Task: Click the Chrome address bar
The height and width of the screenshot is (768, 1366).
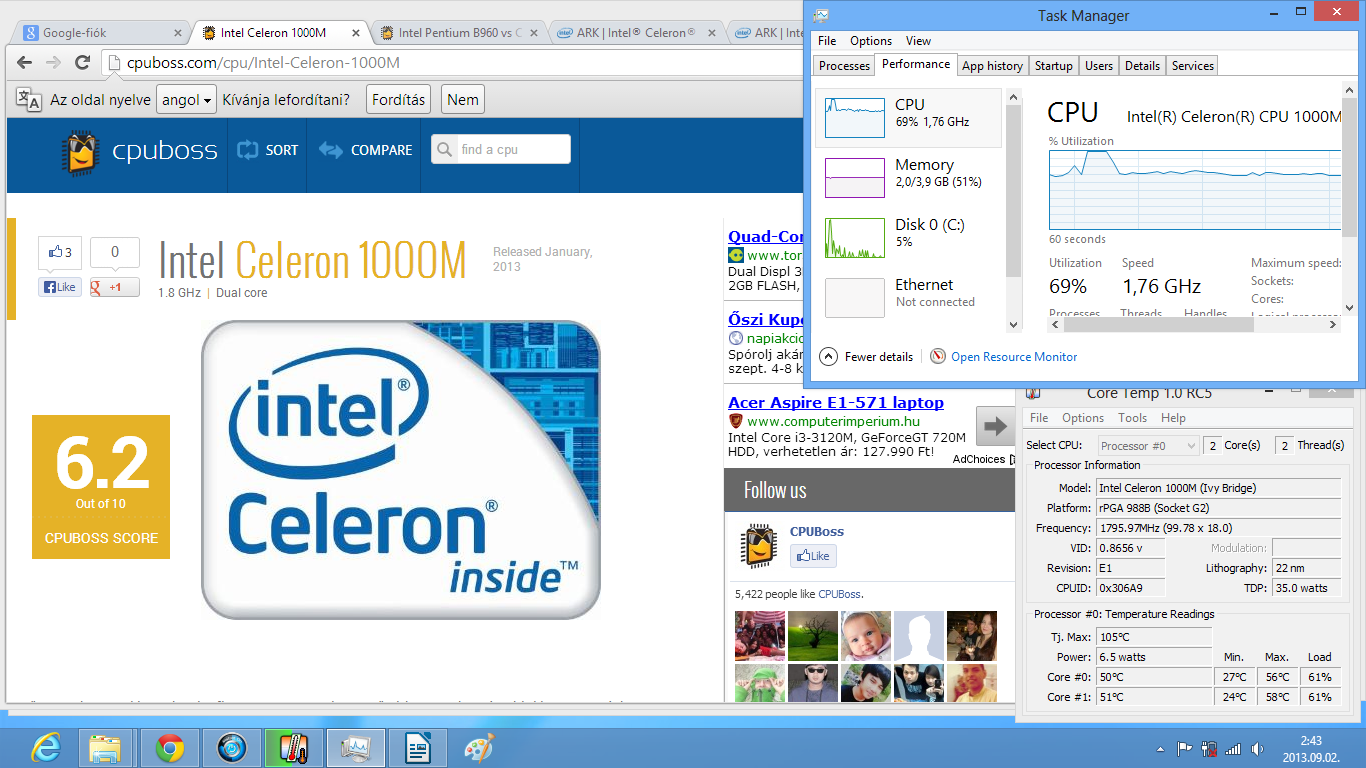Action: (450, 62)
